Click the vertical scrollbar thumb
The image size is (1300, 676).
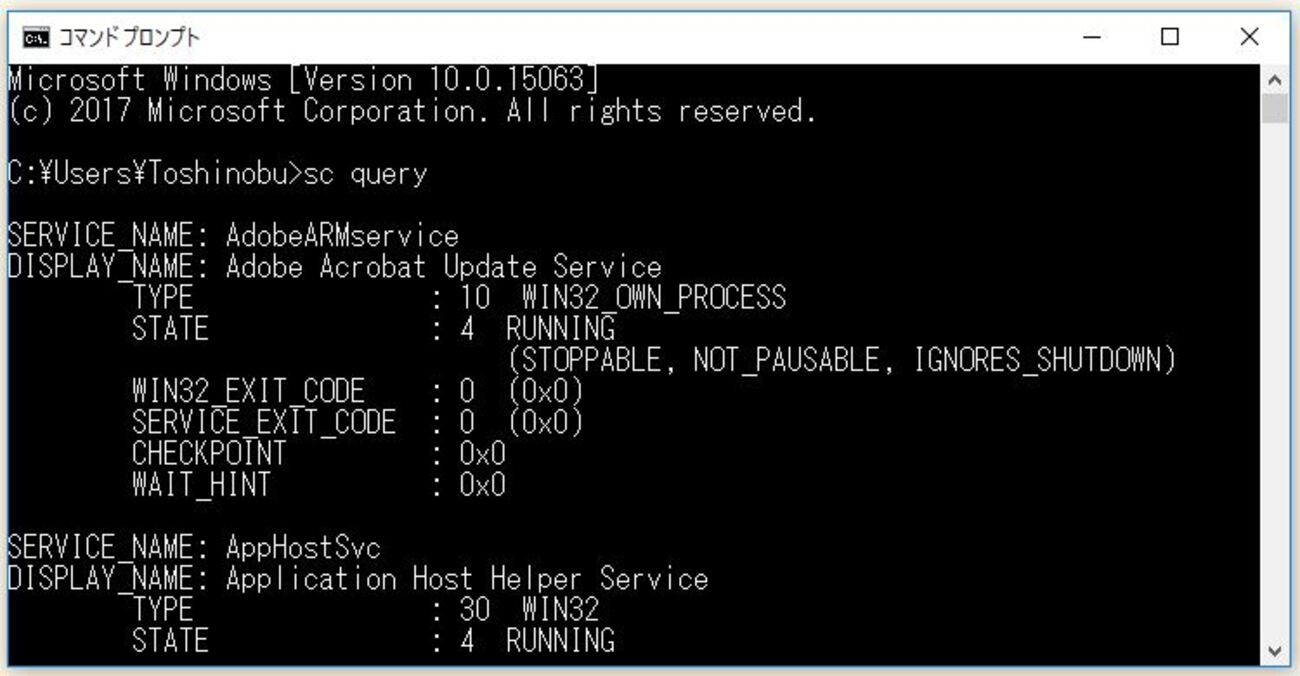(1275, 108)
